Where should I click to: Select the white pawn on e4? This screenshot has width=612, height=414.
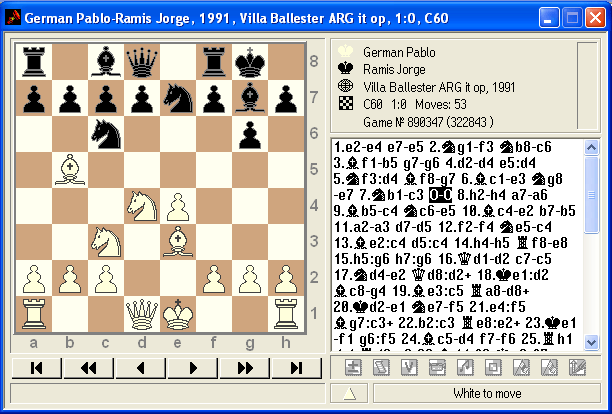[x=178, y=206]
